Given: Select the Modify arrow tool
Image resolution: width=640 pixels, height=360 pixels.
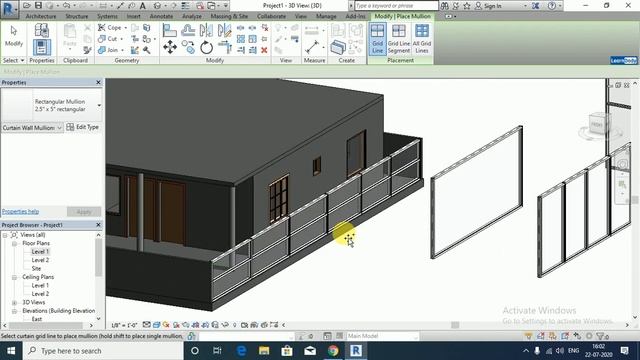Looking at the screenshot, I should pos(13,36).
